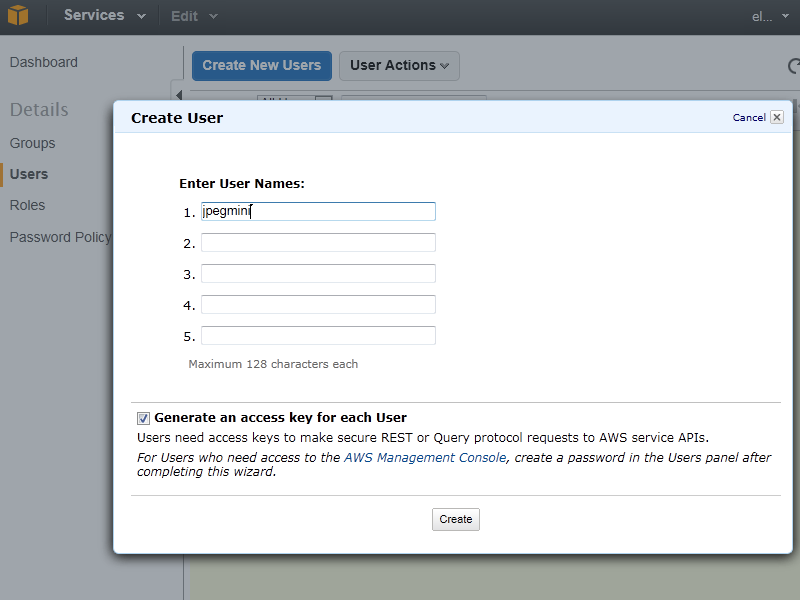The image size is (800, 600).
Task: Click user name field 2
Action: point(318,242)
